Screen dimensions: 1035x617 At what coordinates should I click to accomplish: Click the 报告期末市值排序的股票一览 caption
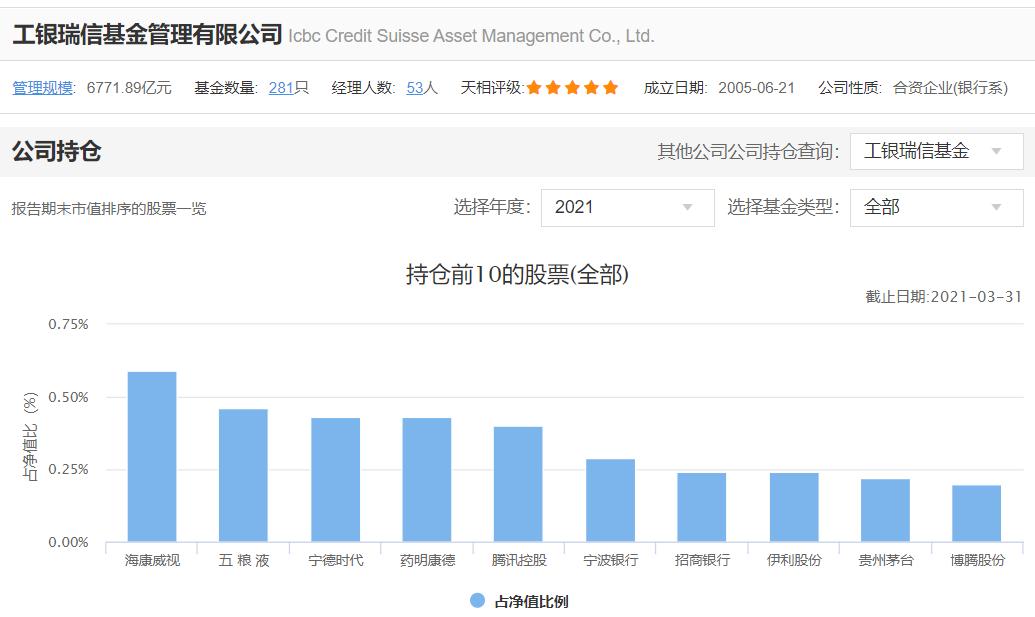click(x=109, y=209)
